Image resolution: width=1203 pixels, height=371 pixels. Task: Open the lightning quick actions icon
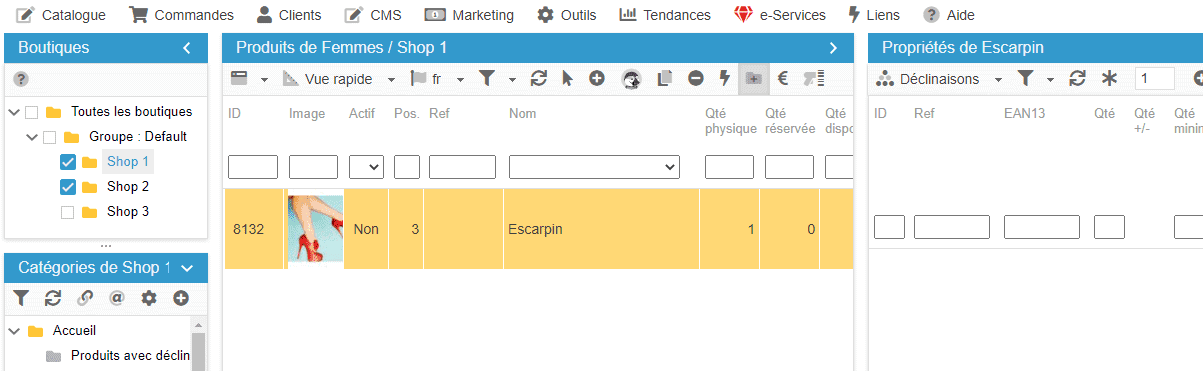[725, 78]
